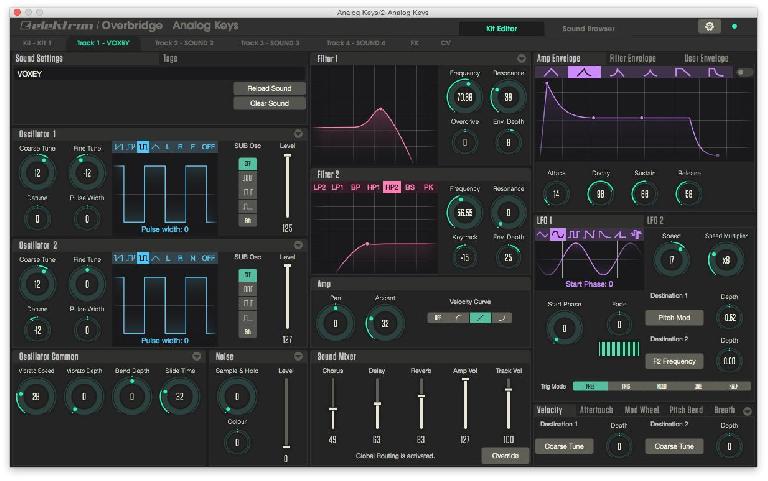Click the Override button in Sound Mixer

pos(505,456)
